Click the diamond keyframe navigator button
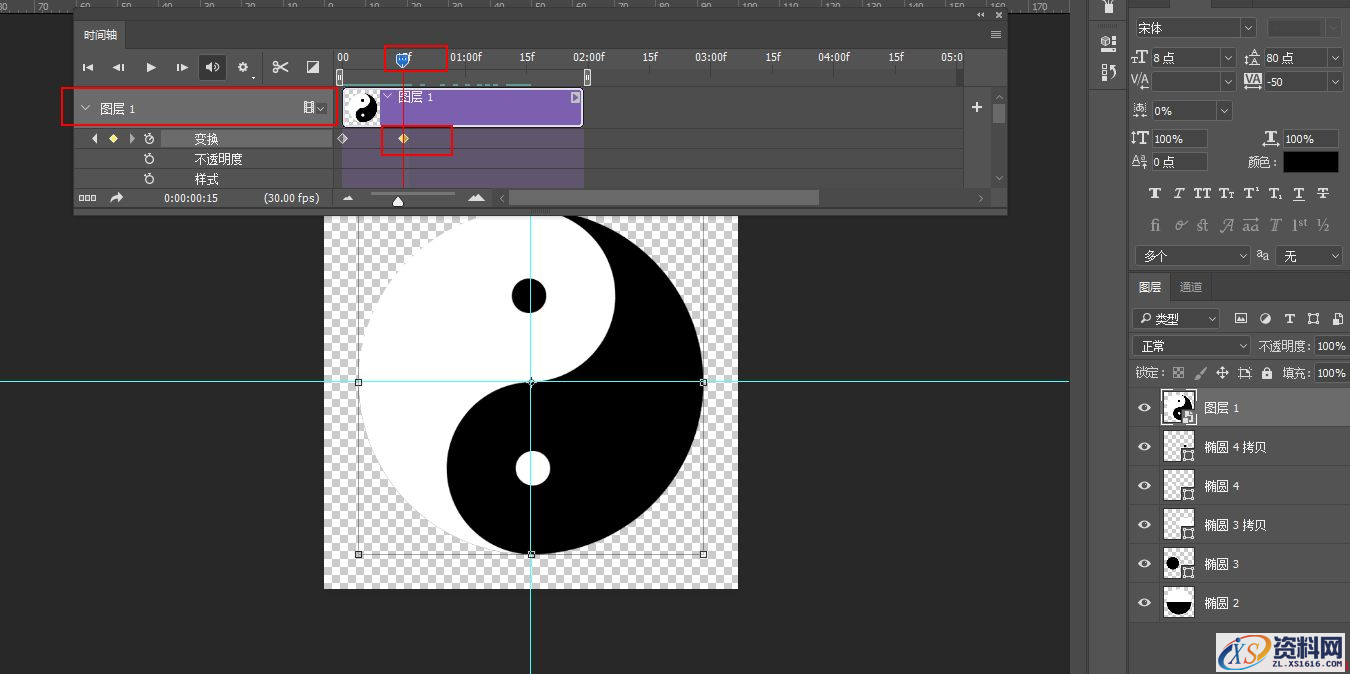 pyautogui.click(x=113, y=138)
